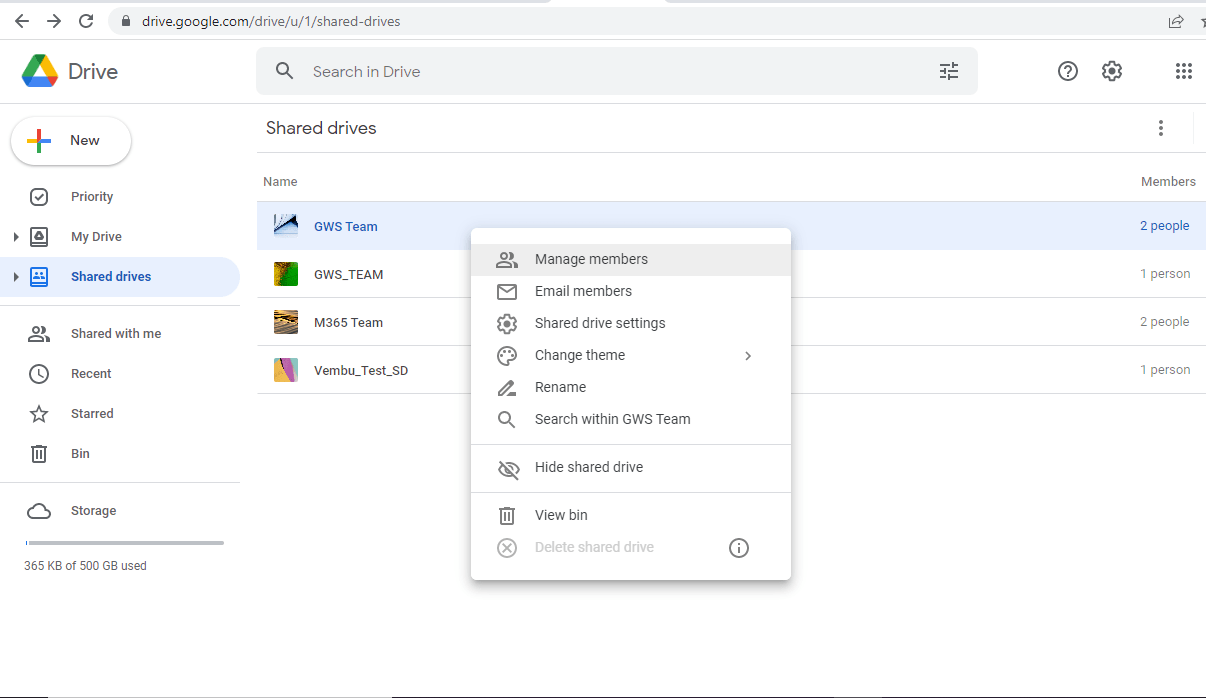Screen dimensions: 1206x698
Task: Go forward in the browser
Action: [x=54, y=21]
